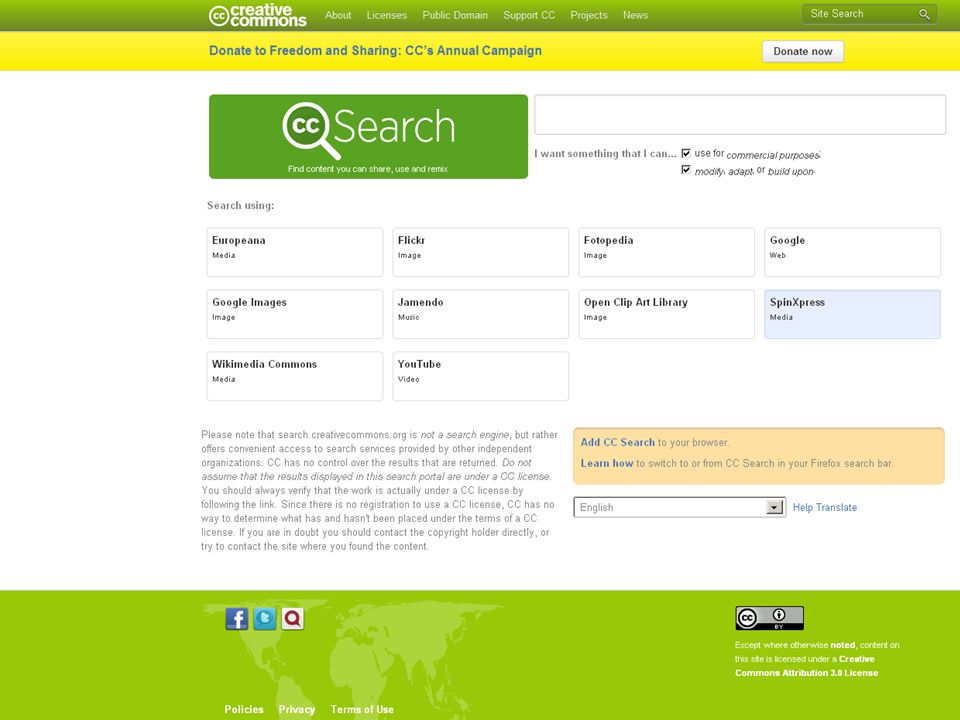Select Jamendo music search

[481, 314]
